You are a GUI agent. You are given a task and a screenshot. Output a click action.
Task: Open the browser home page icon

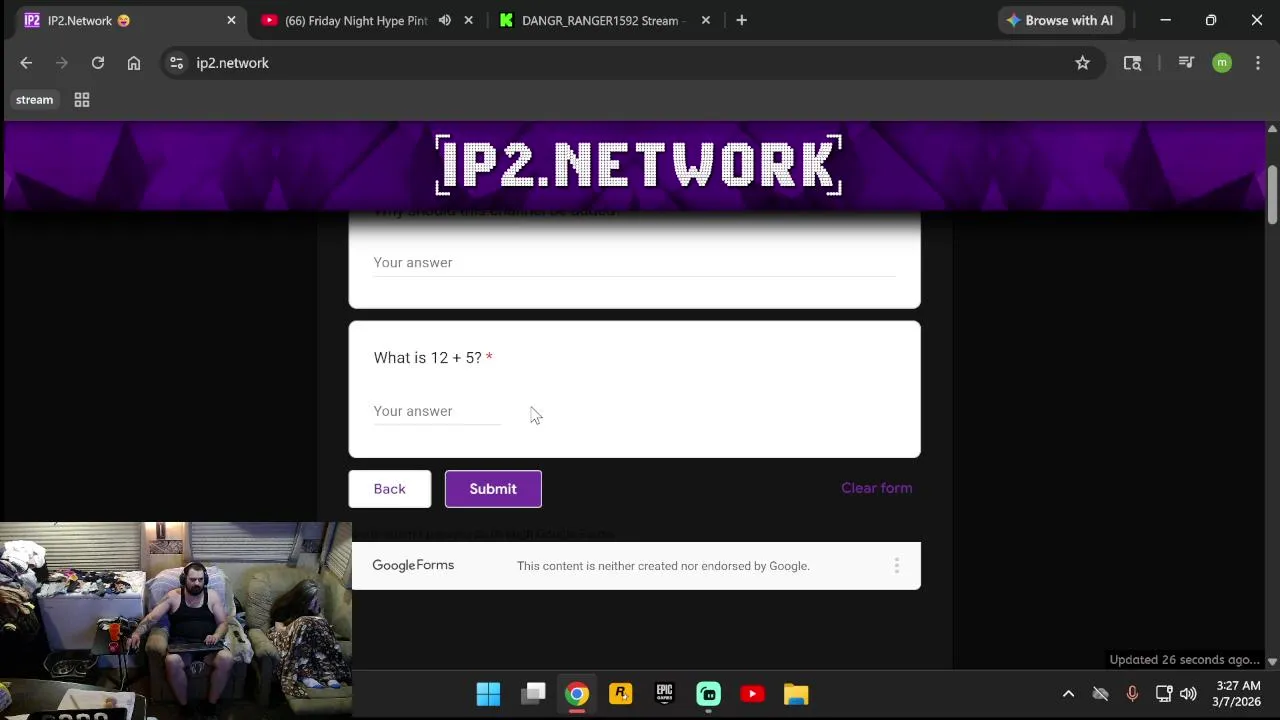pos(134,63)
